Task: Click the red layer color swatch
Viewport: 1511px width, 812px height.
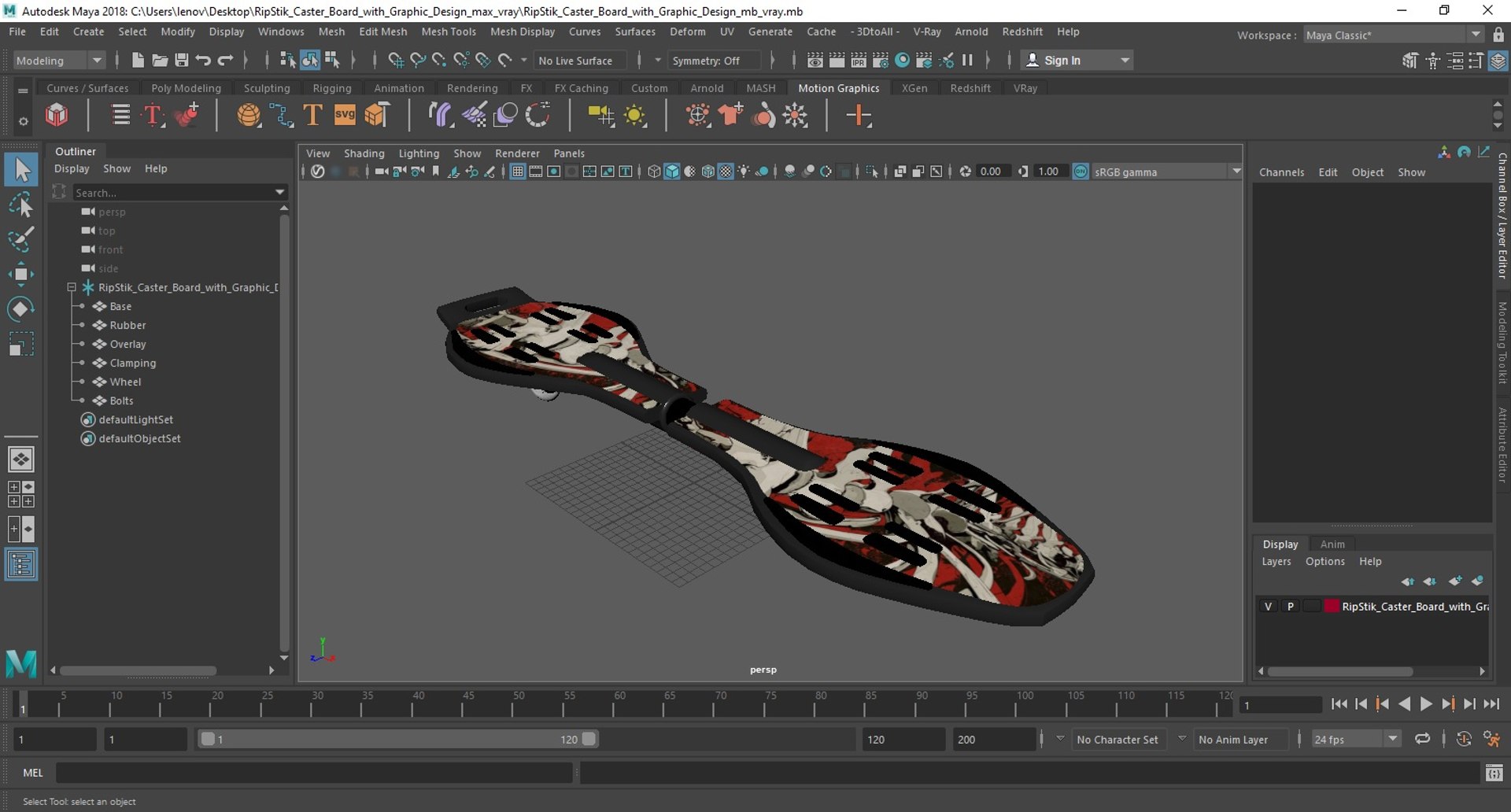Action: click(1332, 606)
